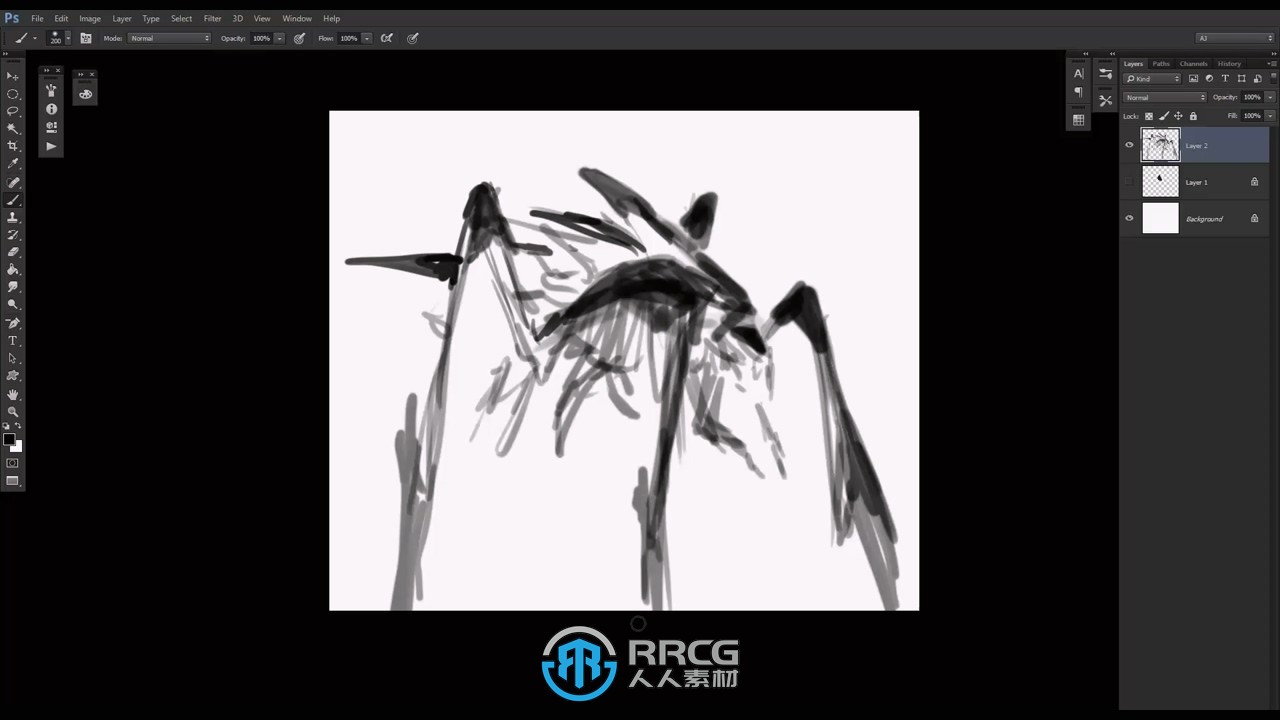Open the Filter menu
The width and height of the screenshot is (1280, 720).
[x=213, y=18]
